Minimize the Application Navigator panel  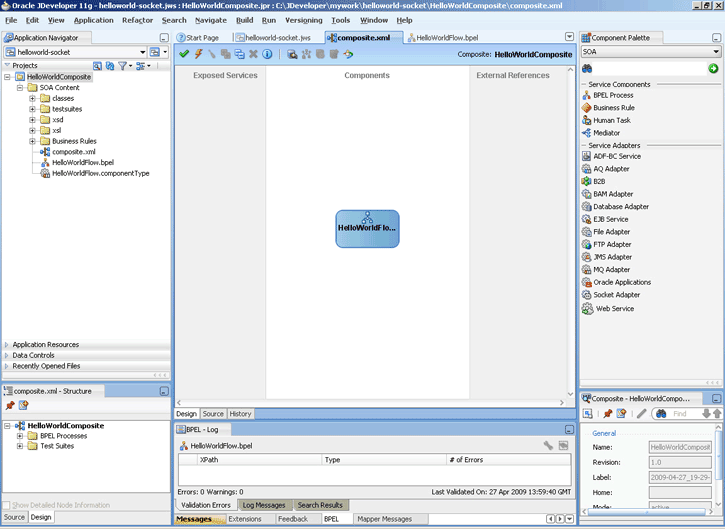(164, 38)
